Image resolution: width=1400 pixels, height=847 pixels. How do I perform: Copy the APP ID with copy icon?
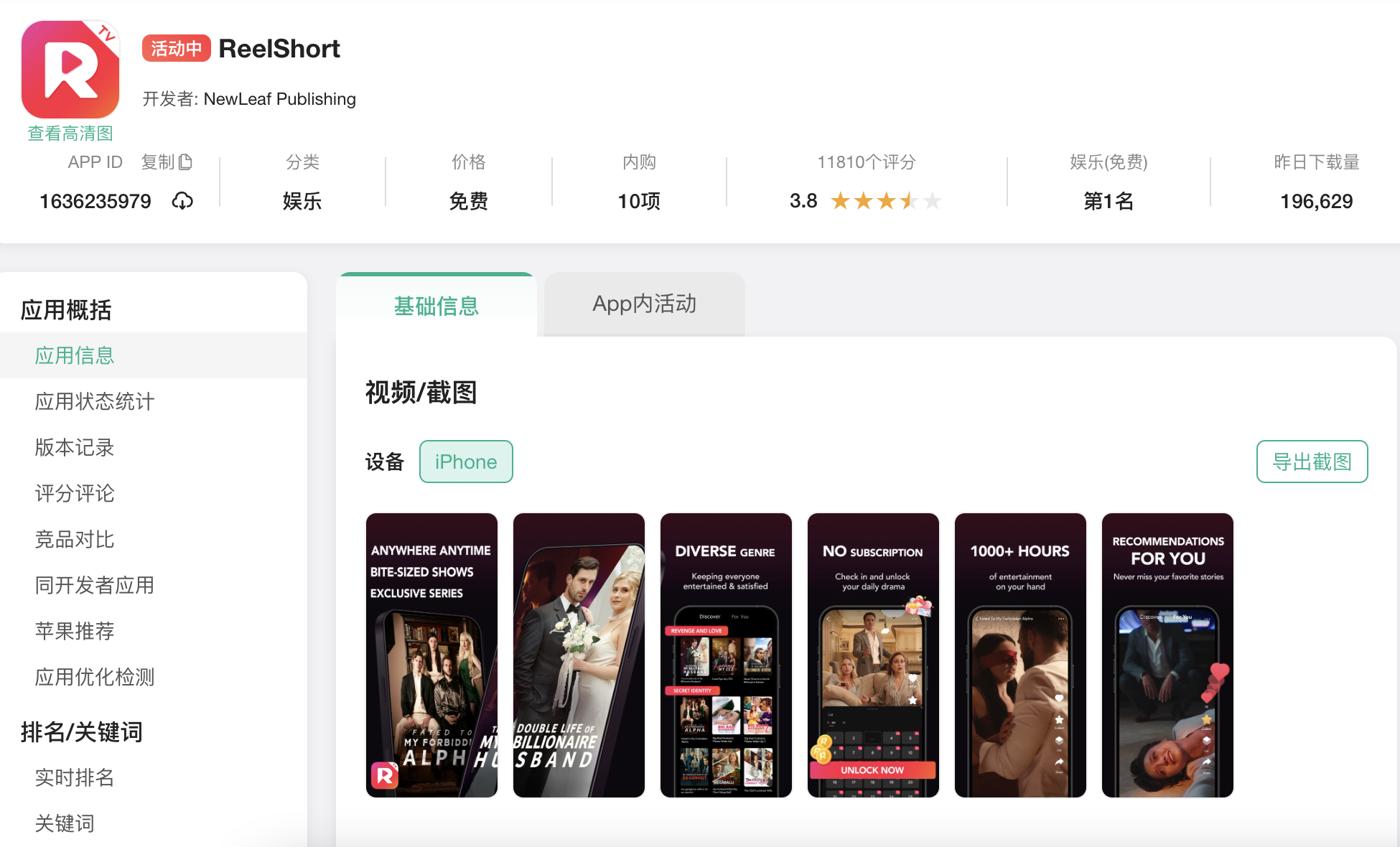tap(185, 162)
